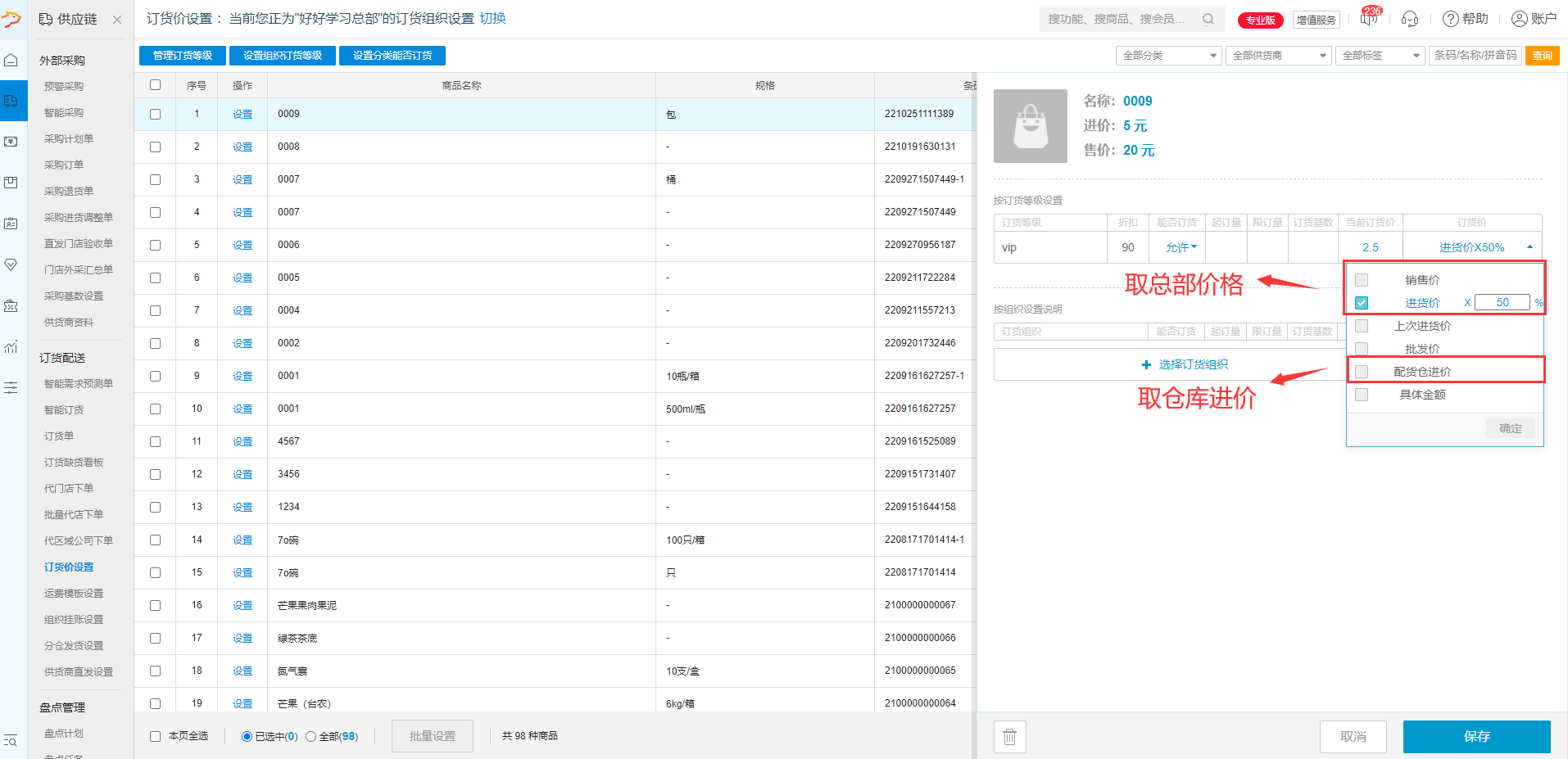Open the coupon icon in left rail
This screenshot has width=1568, height=759.
(11, 305)
